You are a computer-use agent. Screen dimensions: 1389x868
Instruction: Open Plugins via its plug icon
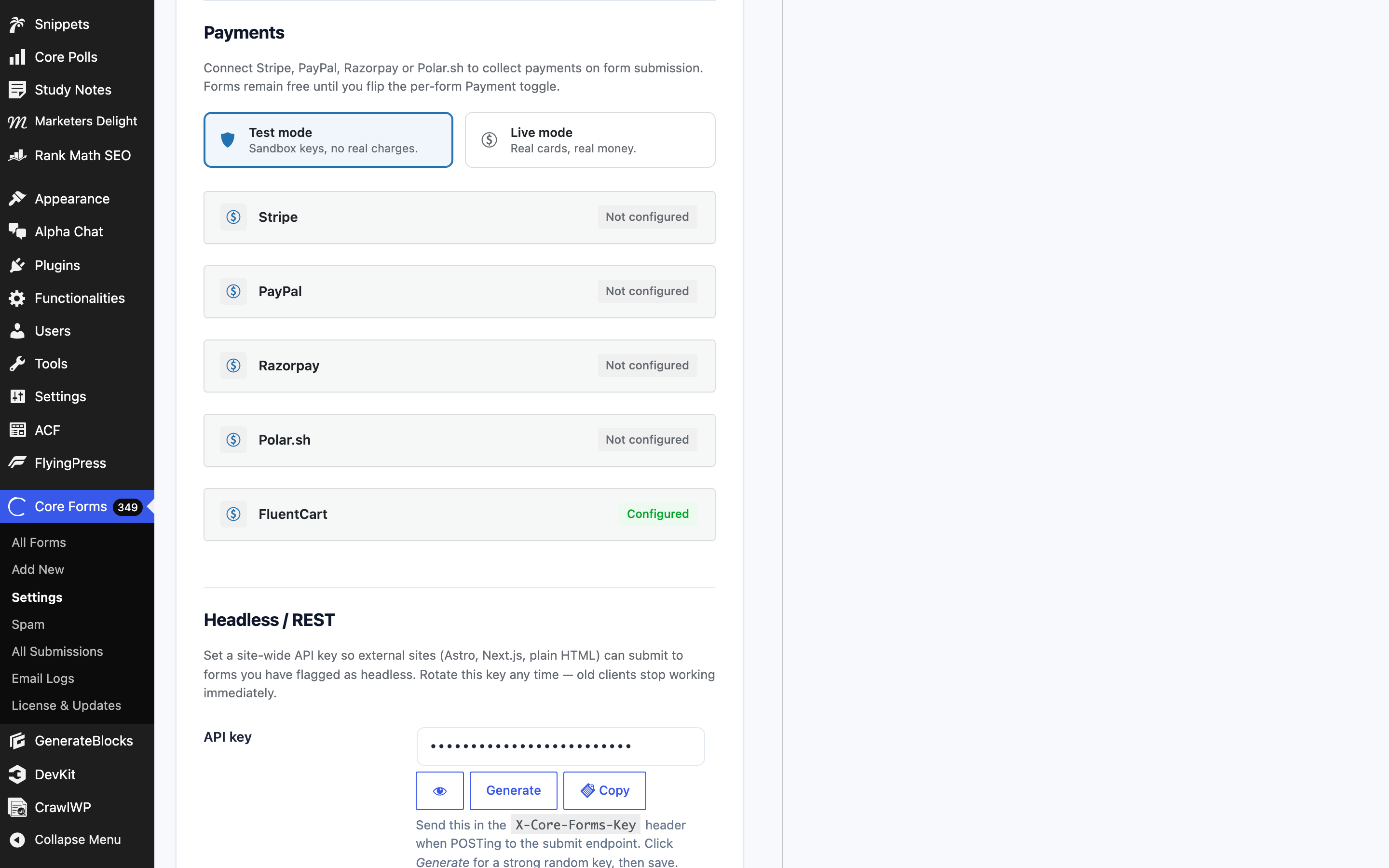point(17,265)
